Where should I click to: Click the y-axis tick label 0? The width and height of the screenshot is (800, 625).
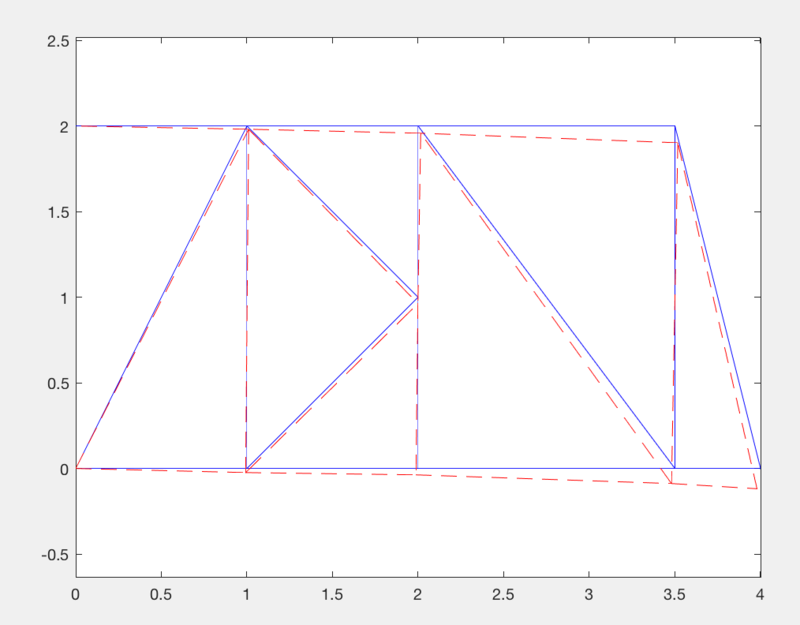64,469
